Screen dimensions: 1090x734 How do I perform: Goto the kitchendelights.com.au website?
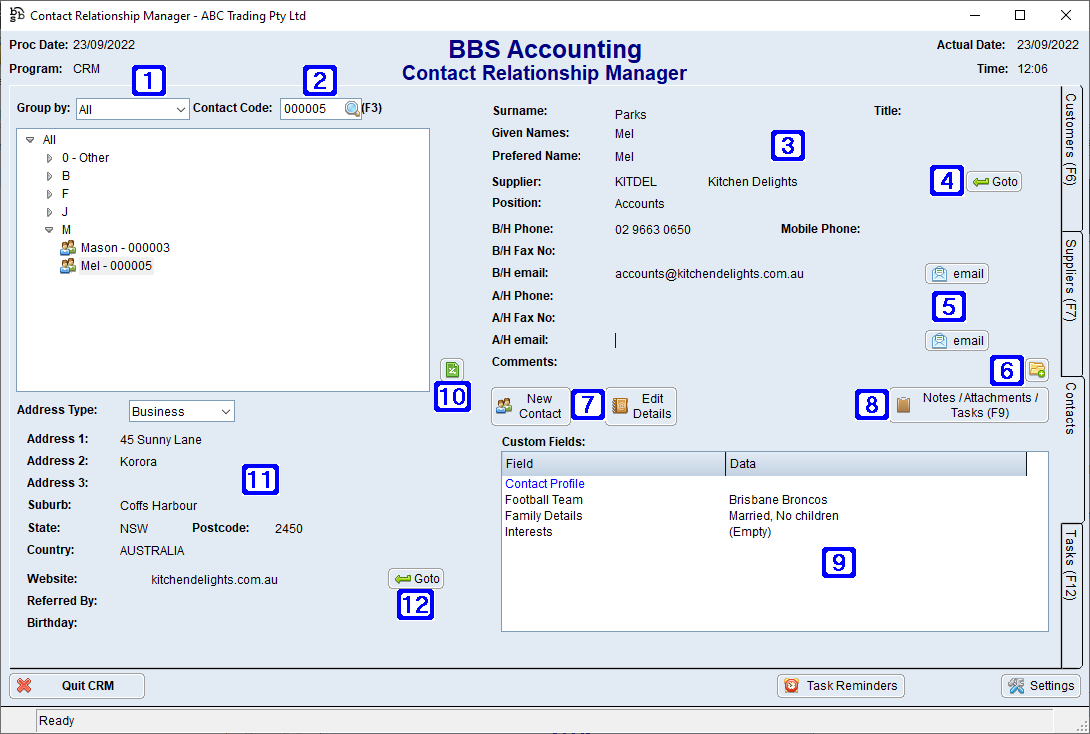point(416,578)
